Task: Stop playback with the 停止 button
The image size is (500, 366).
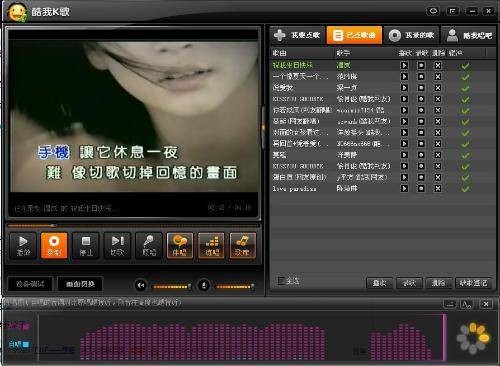Action: (x=86, y=245)
